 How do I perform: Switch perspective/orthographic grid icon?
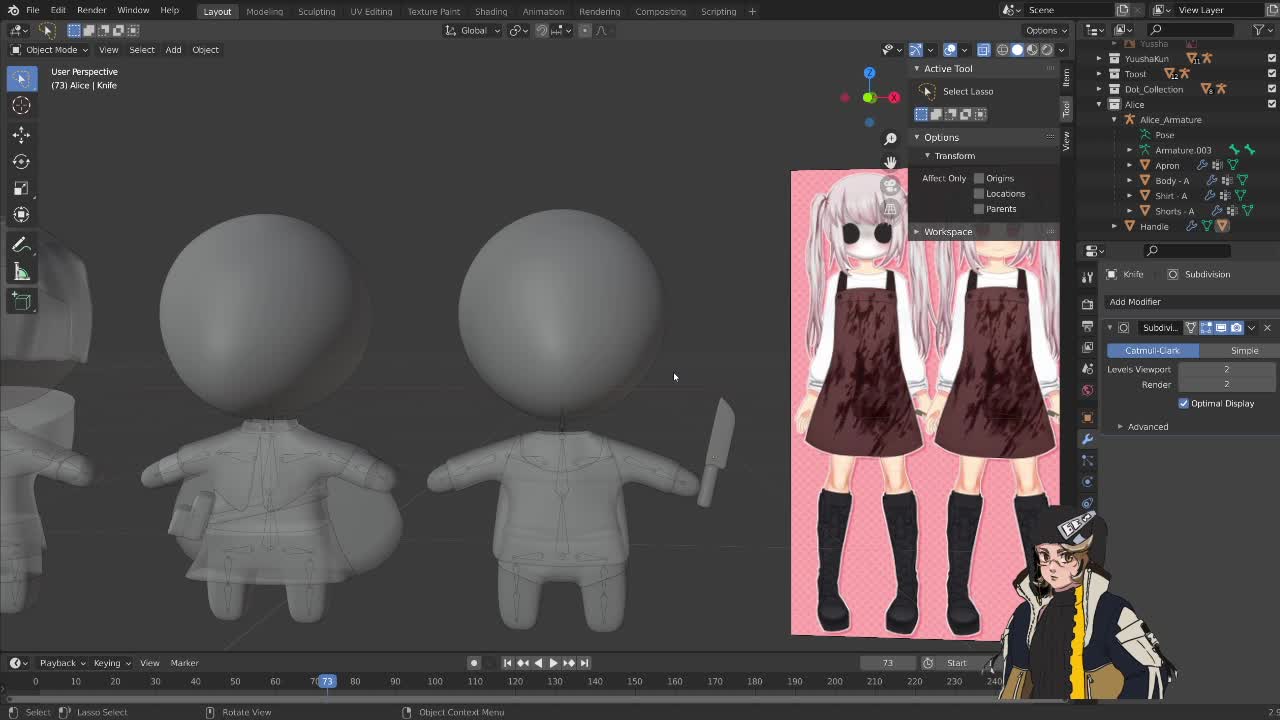click(x=890, y=208)
